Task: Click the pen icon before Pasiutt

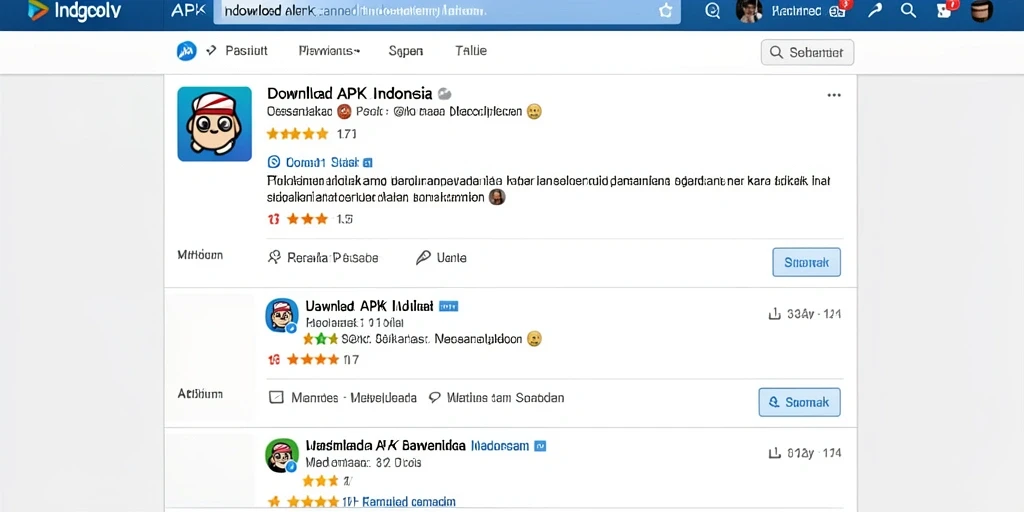Action: point(211,50)
